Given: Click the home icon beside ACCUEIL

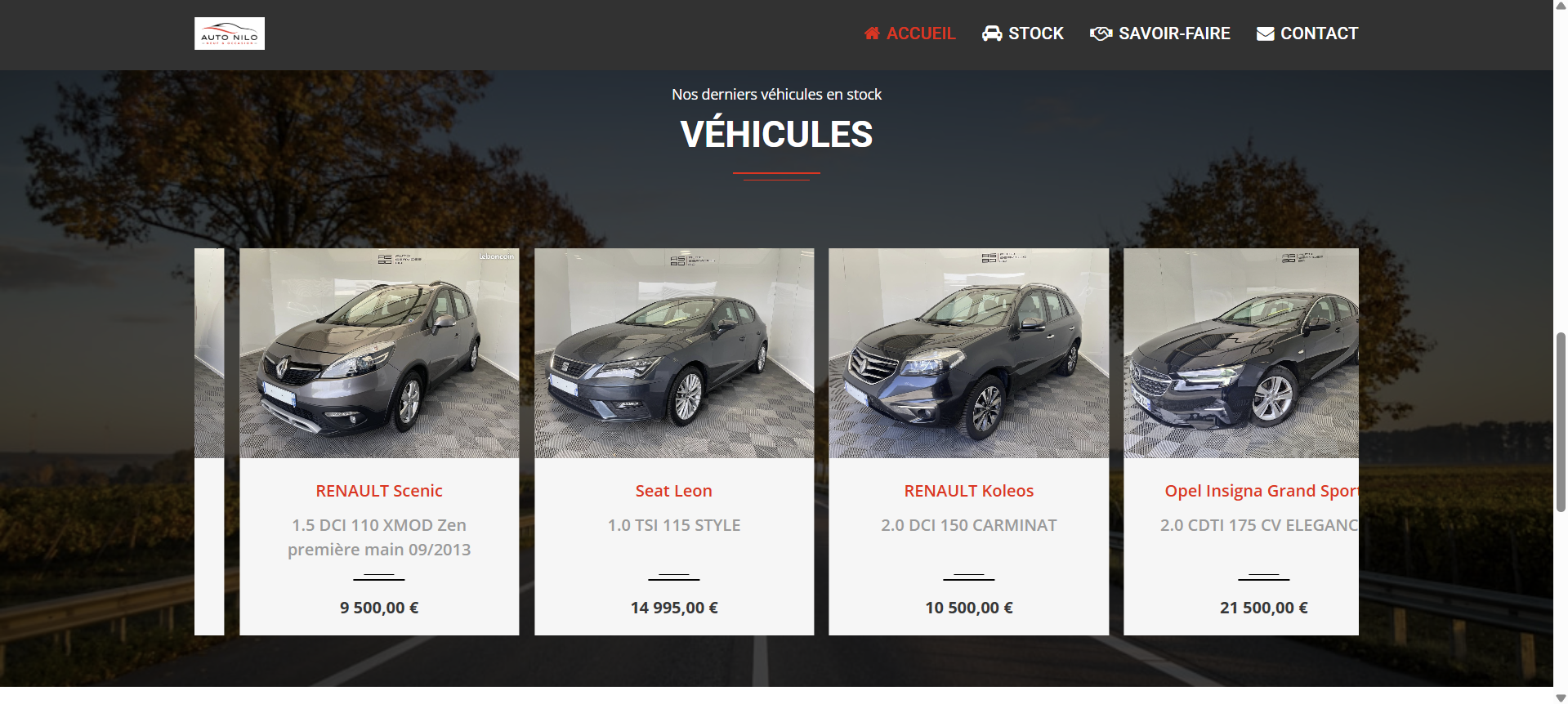Looking at the screenshot, I should coord(872,33).
